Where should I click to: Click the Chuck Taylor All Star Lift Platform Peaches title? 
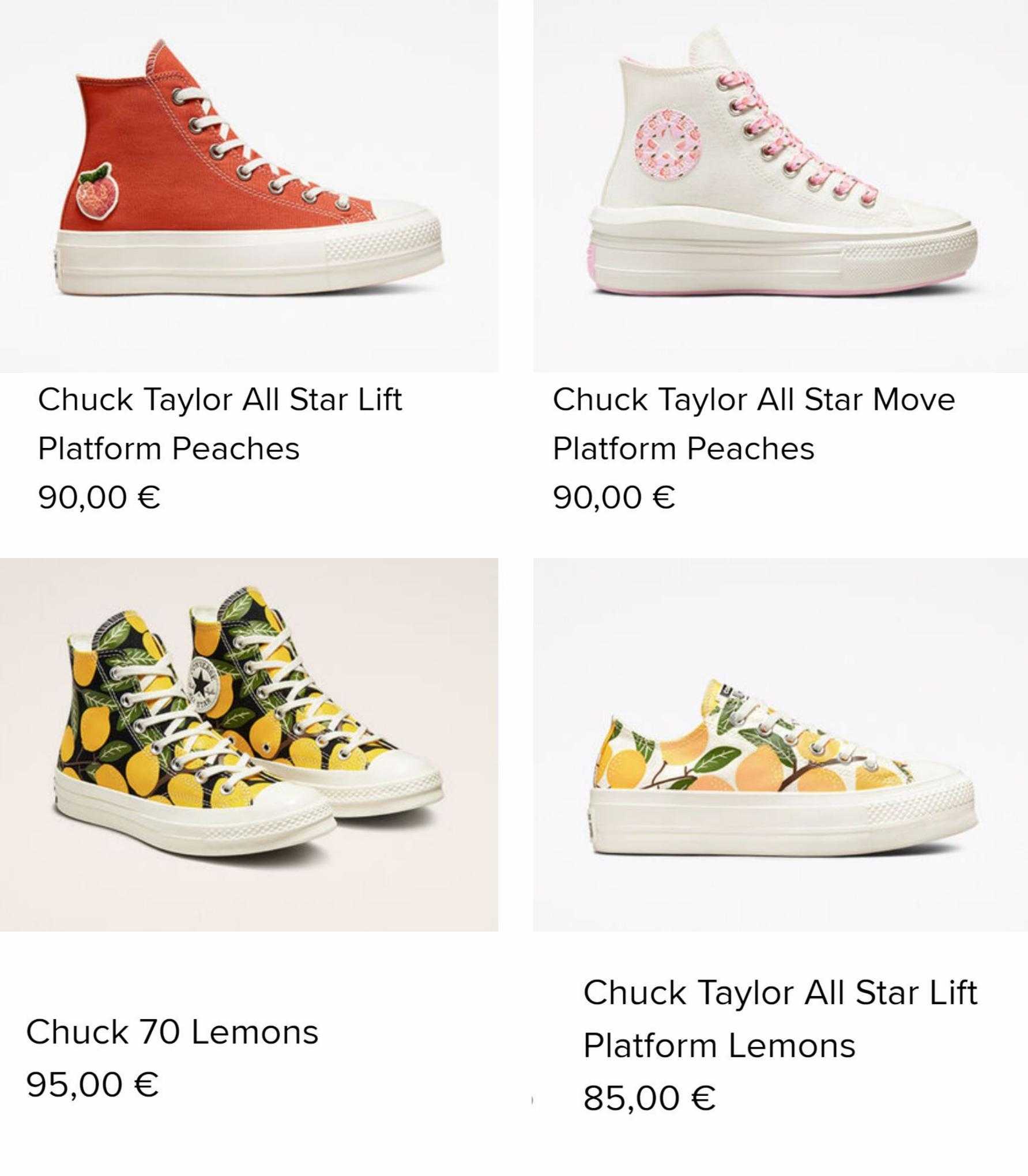pyautogui.click(x=220, y=424)
